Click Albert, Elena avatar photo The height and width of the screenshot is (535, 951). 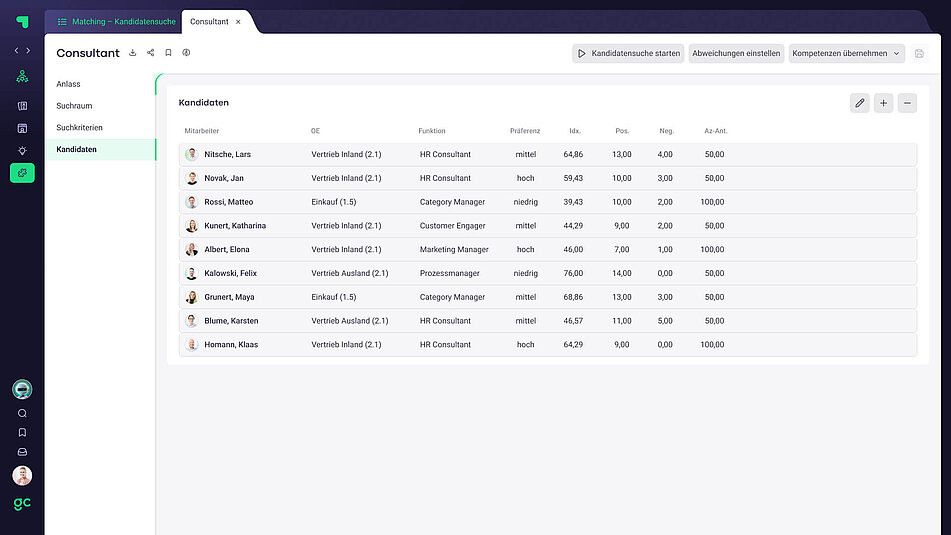tap(192, 249)
